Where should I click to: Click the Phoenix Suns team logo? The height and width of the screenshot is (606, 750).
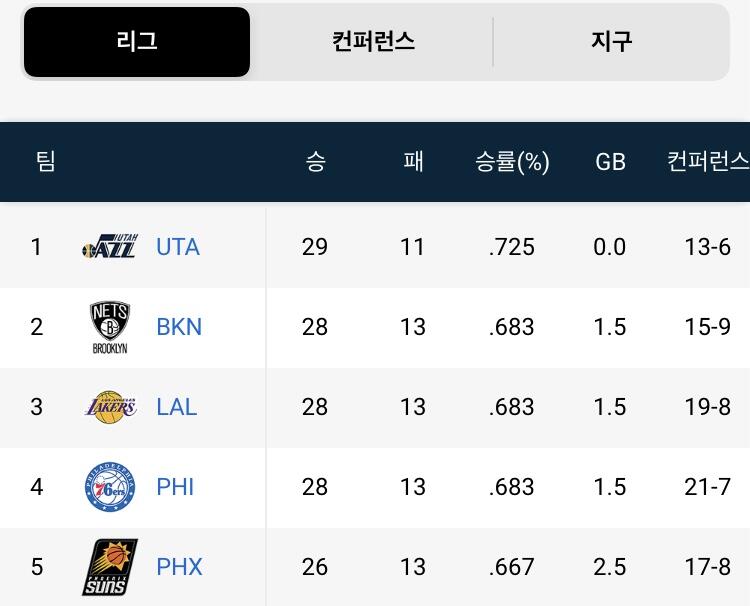(109, 567)
